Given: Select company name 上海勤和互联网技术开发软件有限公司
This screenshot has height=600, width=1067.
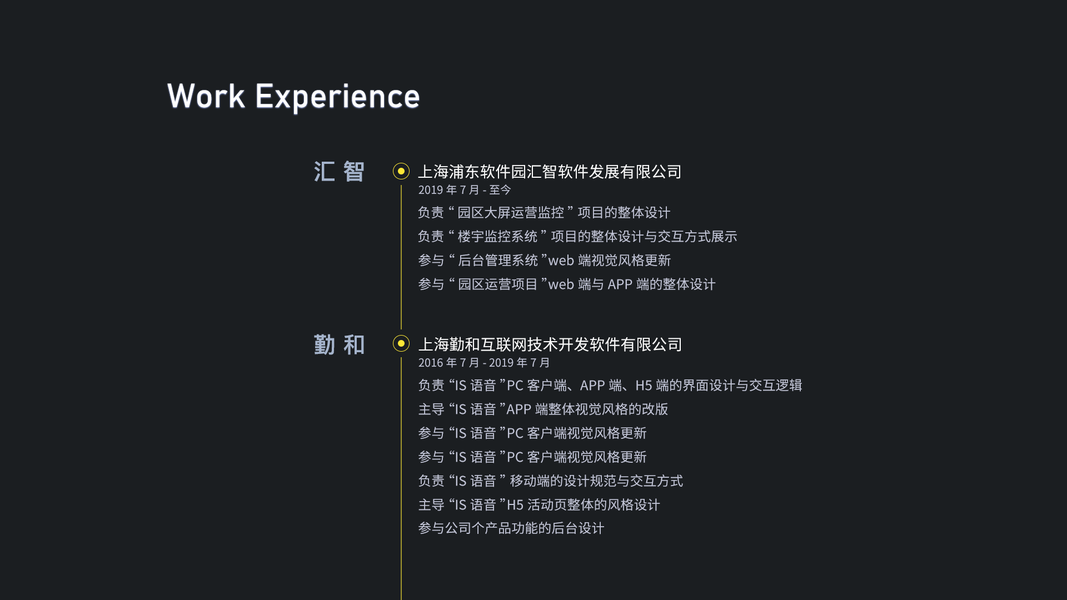Looking at the screenshot, I should (549, 344).
